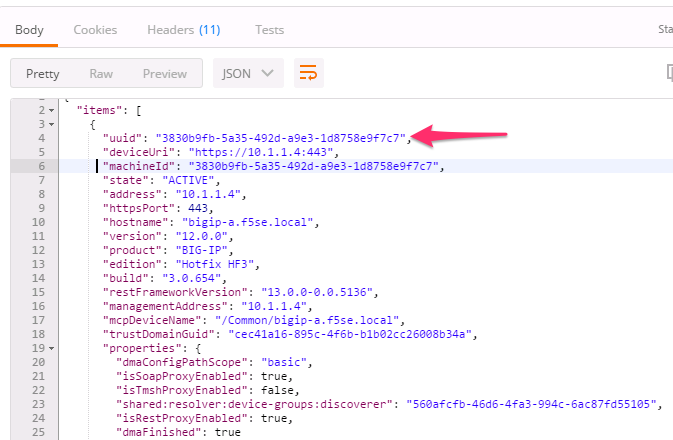Switch to the Body tab
Screen dimensions: 673x440
coord(29,30)
